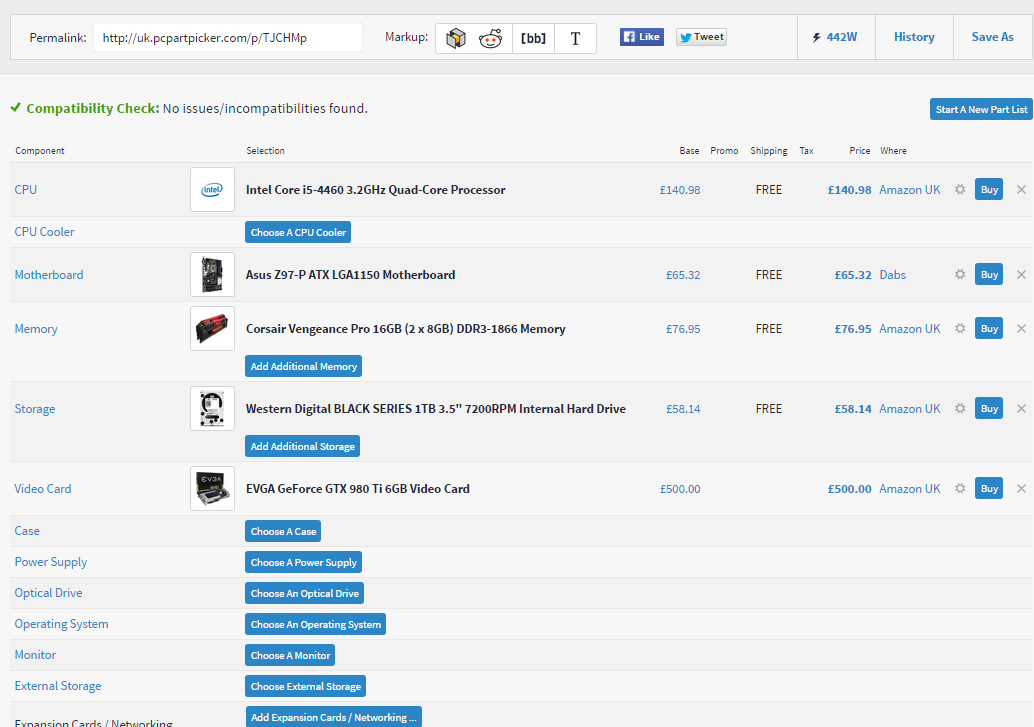Choose a power supply
The width and height of the screenshot is (1034, 727).
point(303,562)
